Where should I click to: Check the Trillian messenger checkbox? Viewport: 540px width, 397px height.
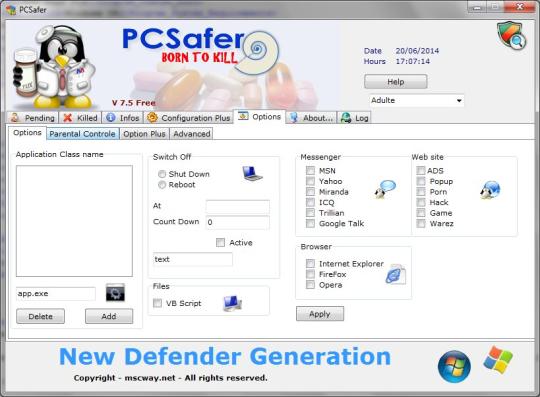[x=310, y=213]
